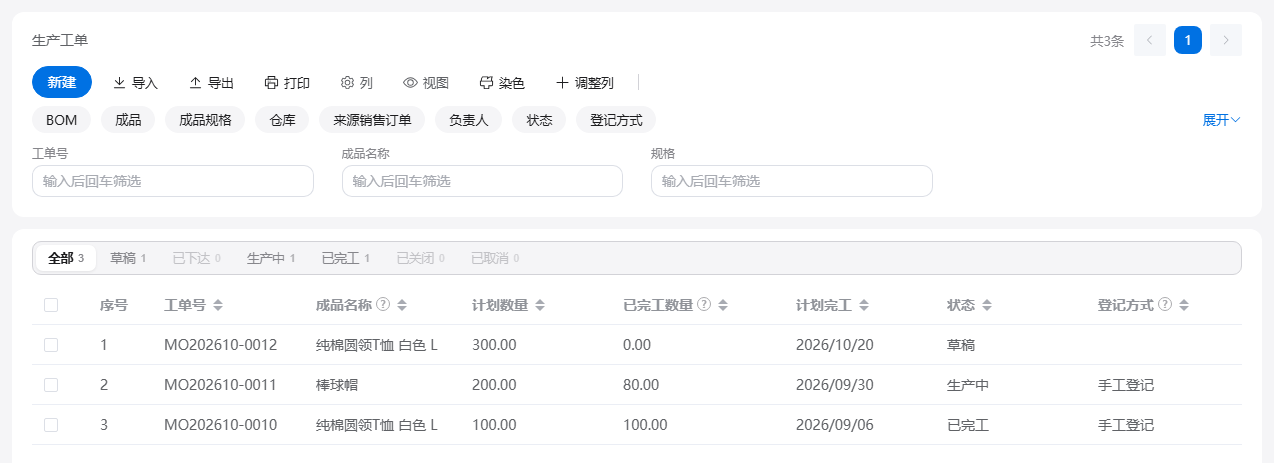Click the 导出 export icon button
The image size is (1274, 463).
211,83
